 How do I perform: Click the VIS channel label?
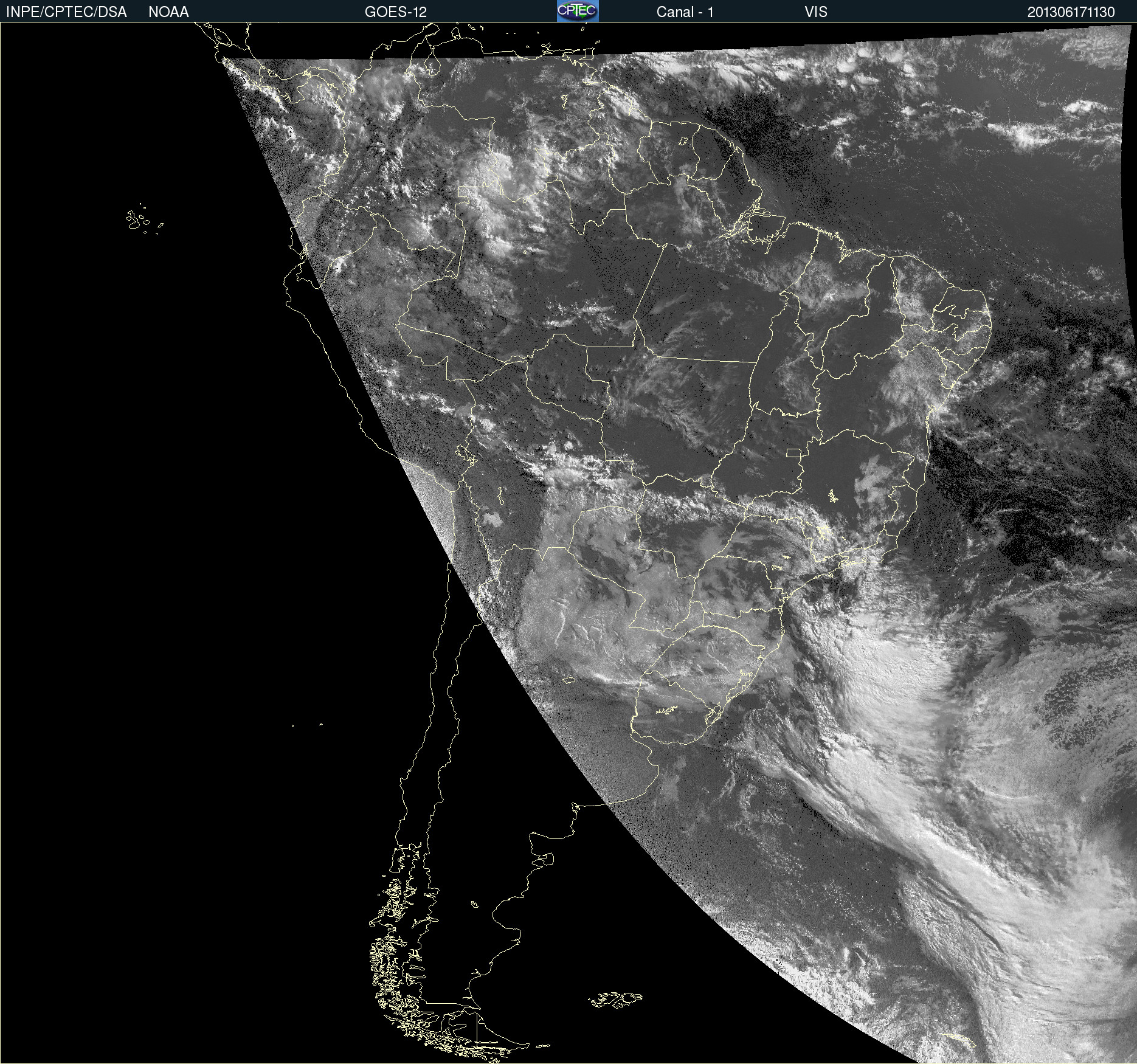[x=816, y=12]
